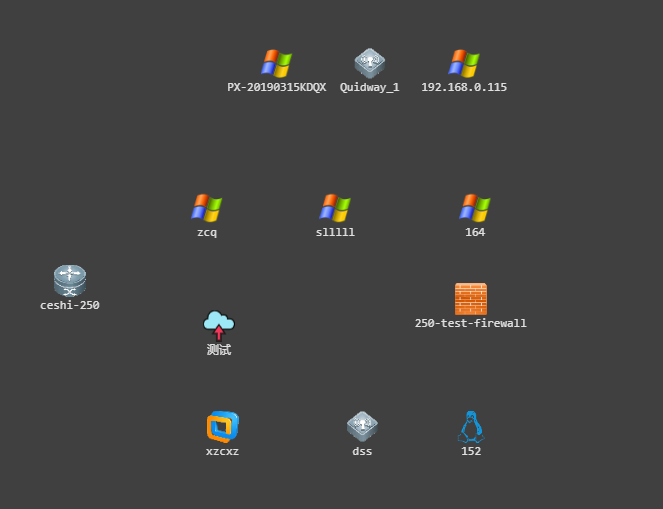Click the 测试 label text
Image resolution: width=663 pixels, height=509 pixels.
point(219,350)
